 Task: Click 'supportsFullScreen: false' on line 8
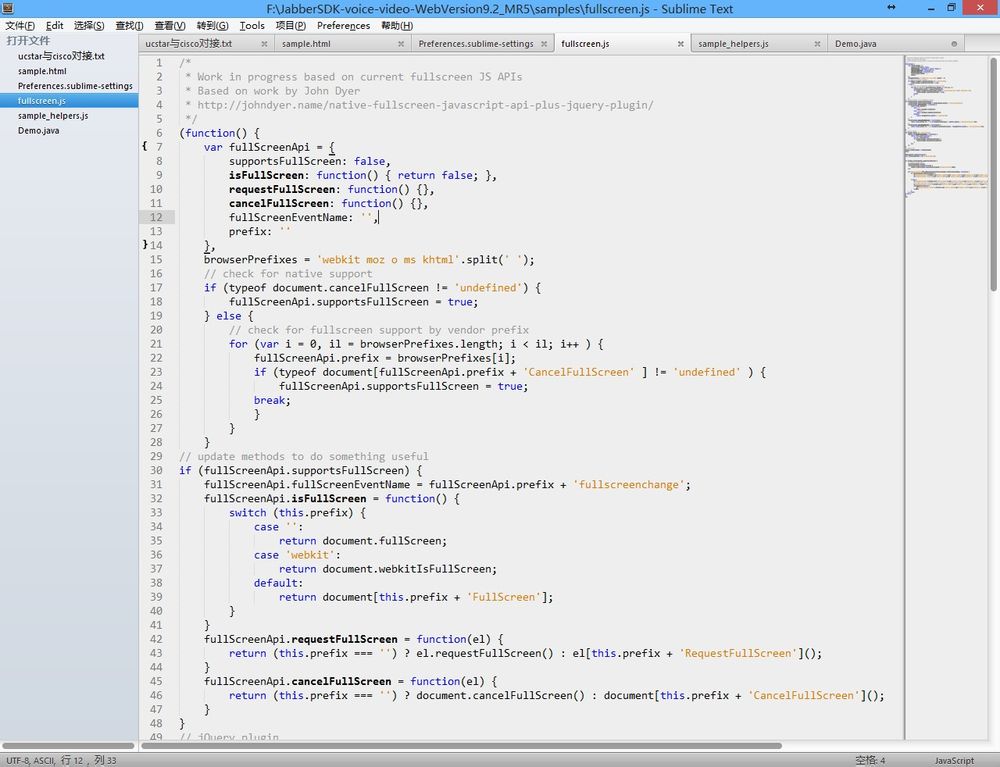(307, 161)
